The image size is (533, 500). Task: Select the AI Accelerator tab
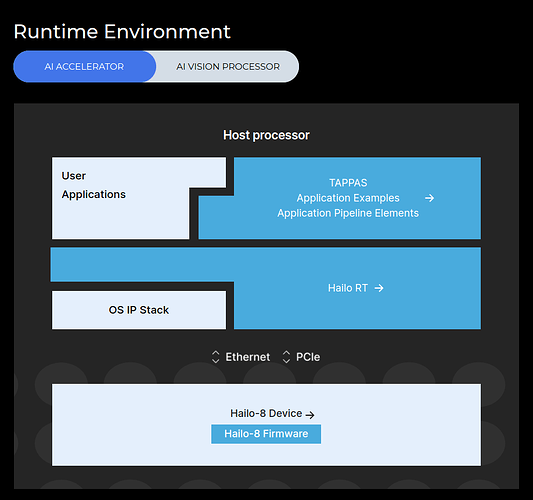tap(84, 67)
